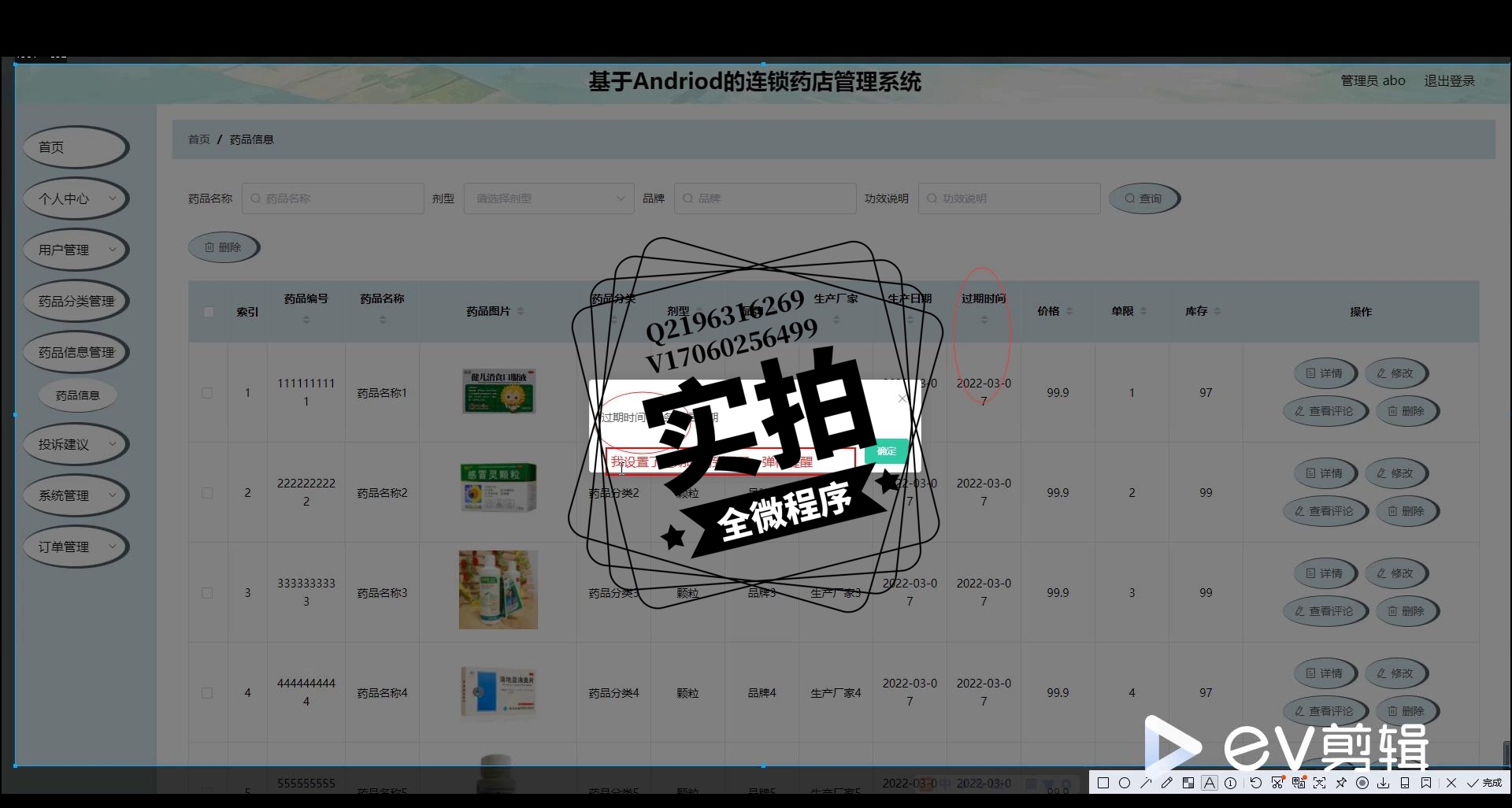Check the row 2 checkbox
Image resolution: width=1512 pixels, height=808 pixels.
point(207,493)
